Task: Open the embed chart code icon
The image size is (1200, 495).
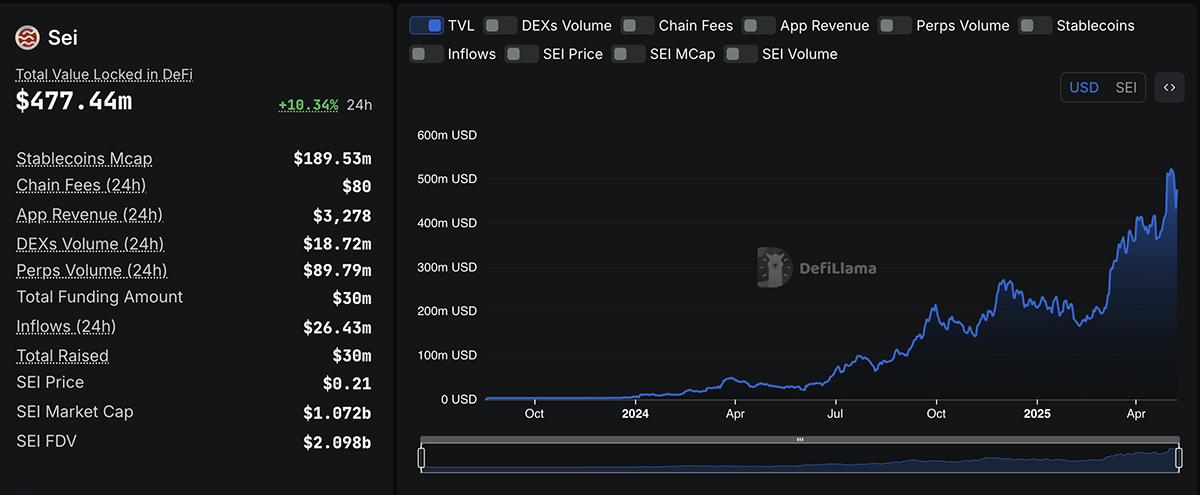Action: click(1169, 87)
